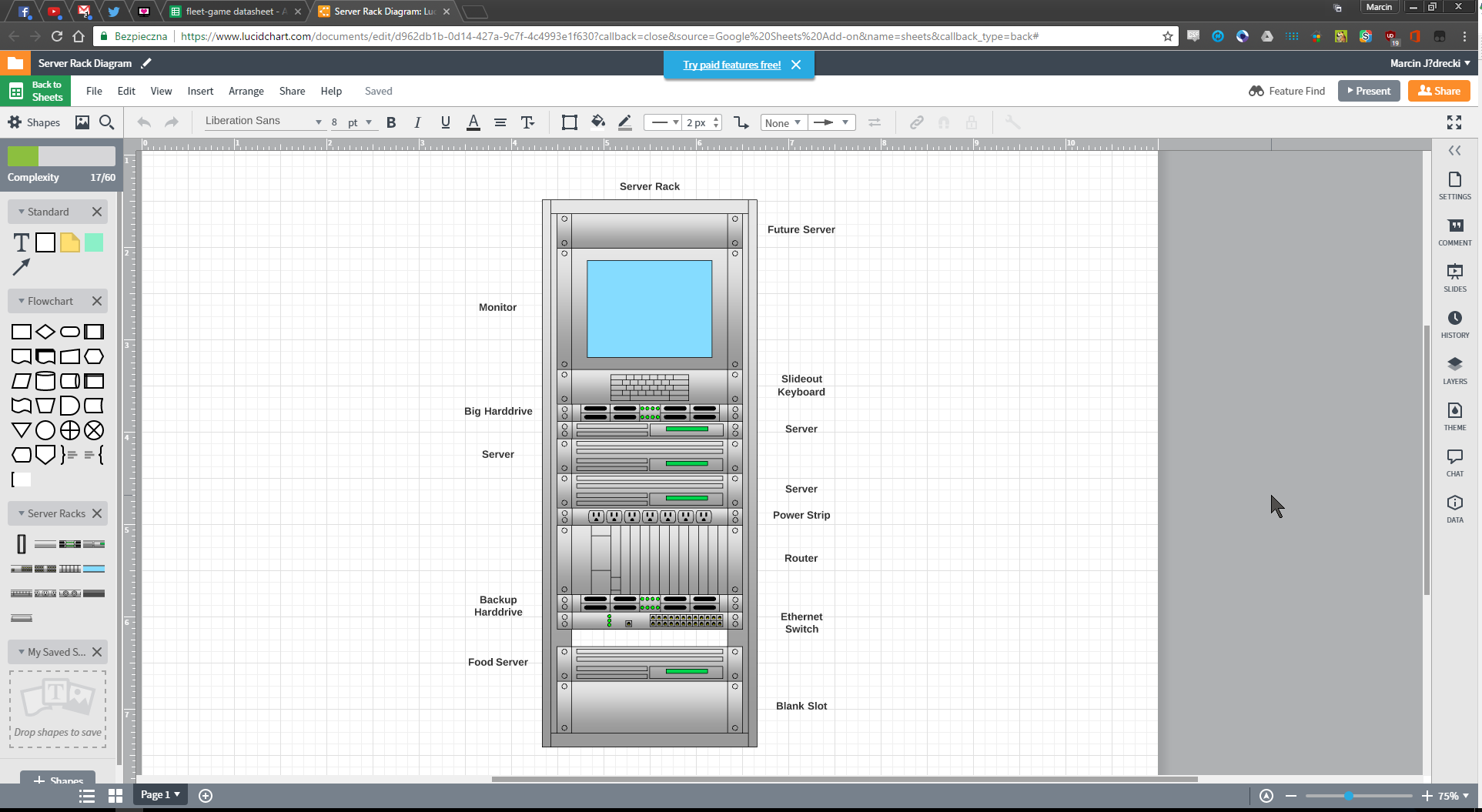This screenshot has height=812, width=1482.
Task: Open the Arrange menu
Action: [x=246, y=91]
